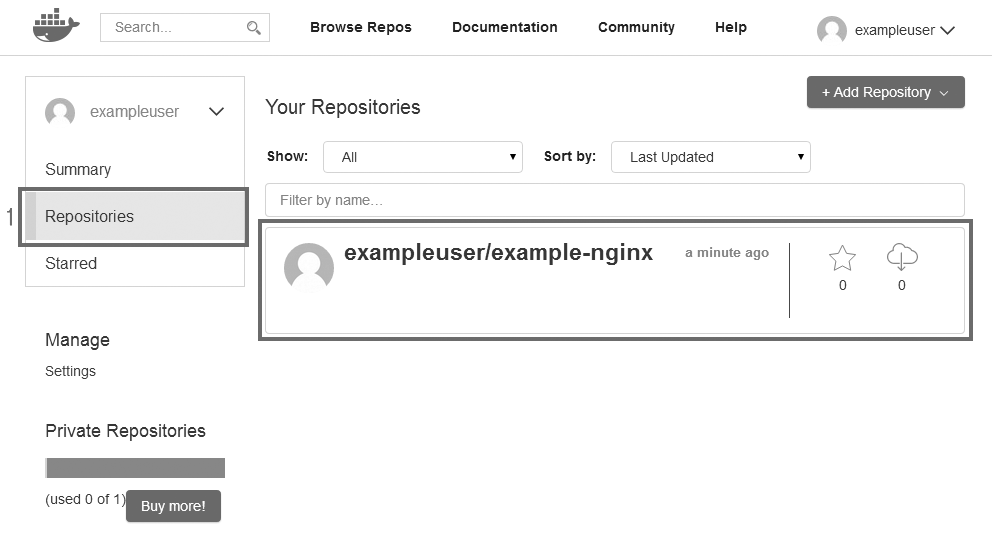
Task: Open the Show filter dropdown
Action: point(423,157)
